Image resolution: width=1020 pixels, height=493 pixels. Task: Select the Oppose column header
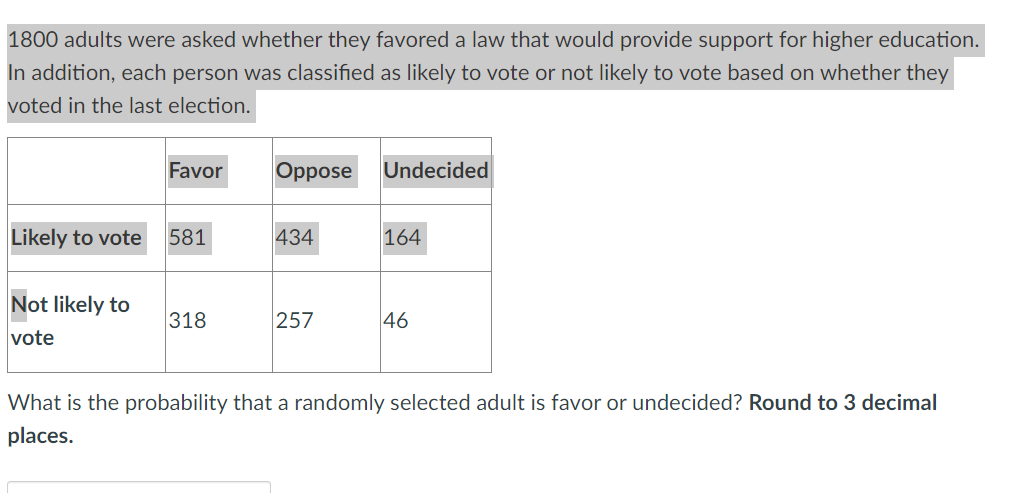point(314,171)
